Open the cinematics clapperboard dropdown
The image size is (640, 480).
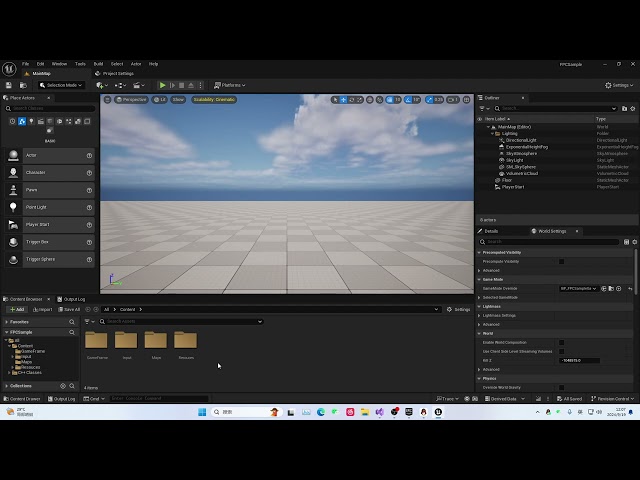tap(139, 85)
